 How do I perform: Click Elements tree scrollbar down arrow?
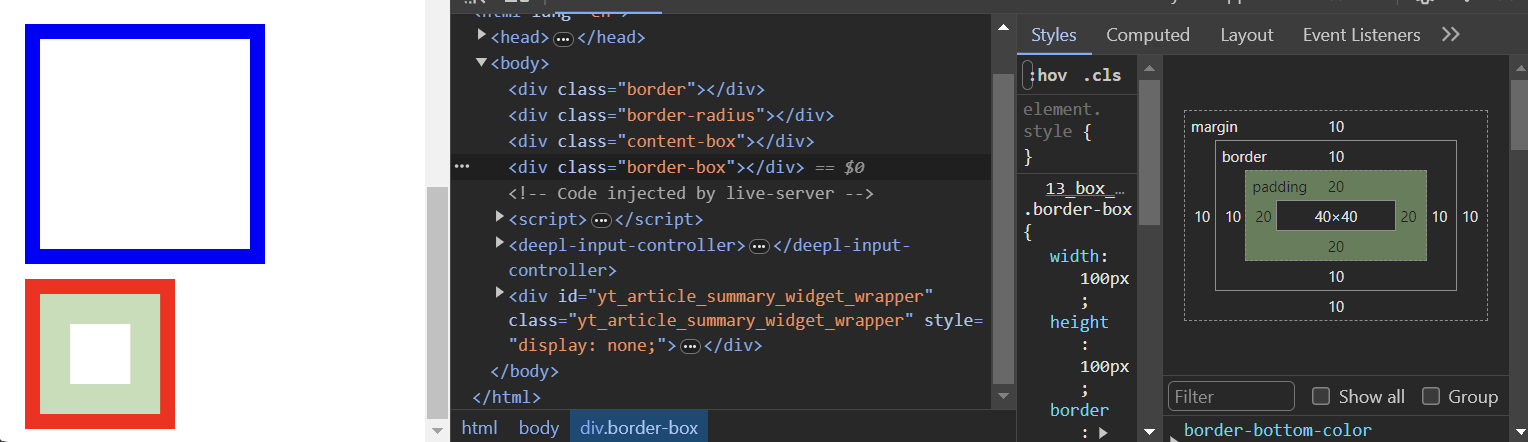[1004, 396]
